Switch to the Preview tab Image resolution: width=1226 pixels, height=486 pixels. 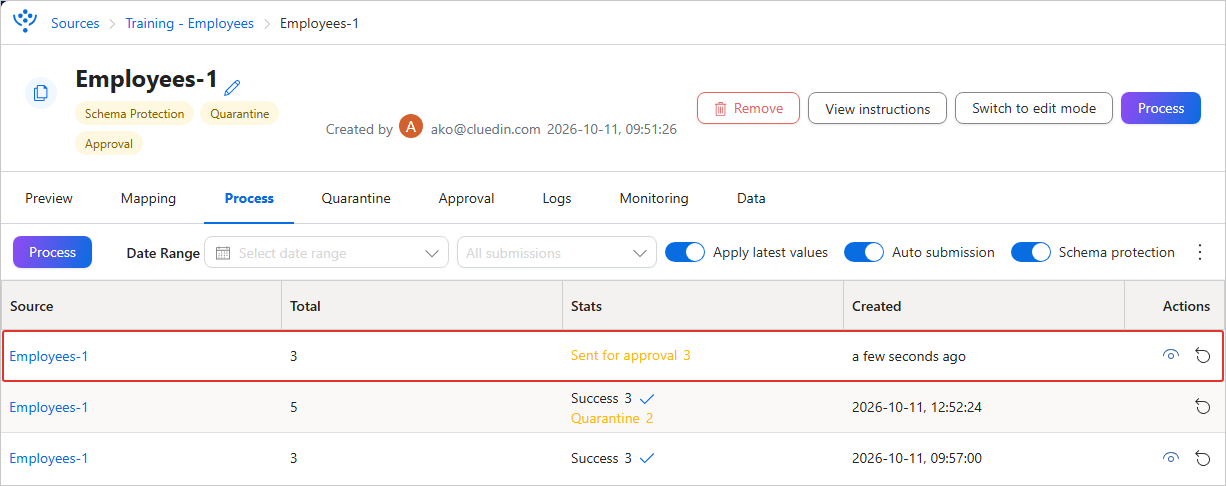point(49,198)
